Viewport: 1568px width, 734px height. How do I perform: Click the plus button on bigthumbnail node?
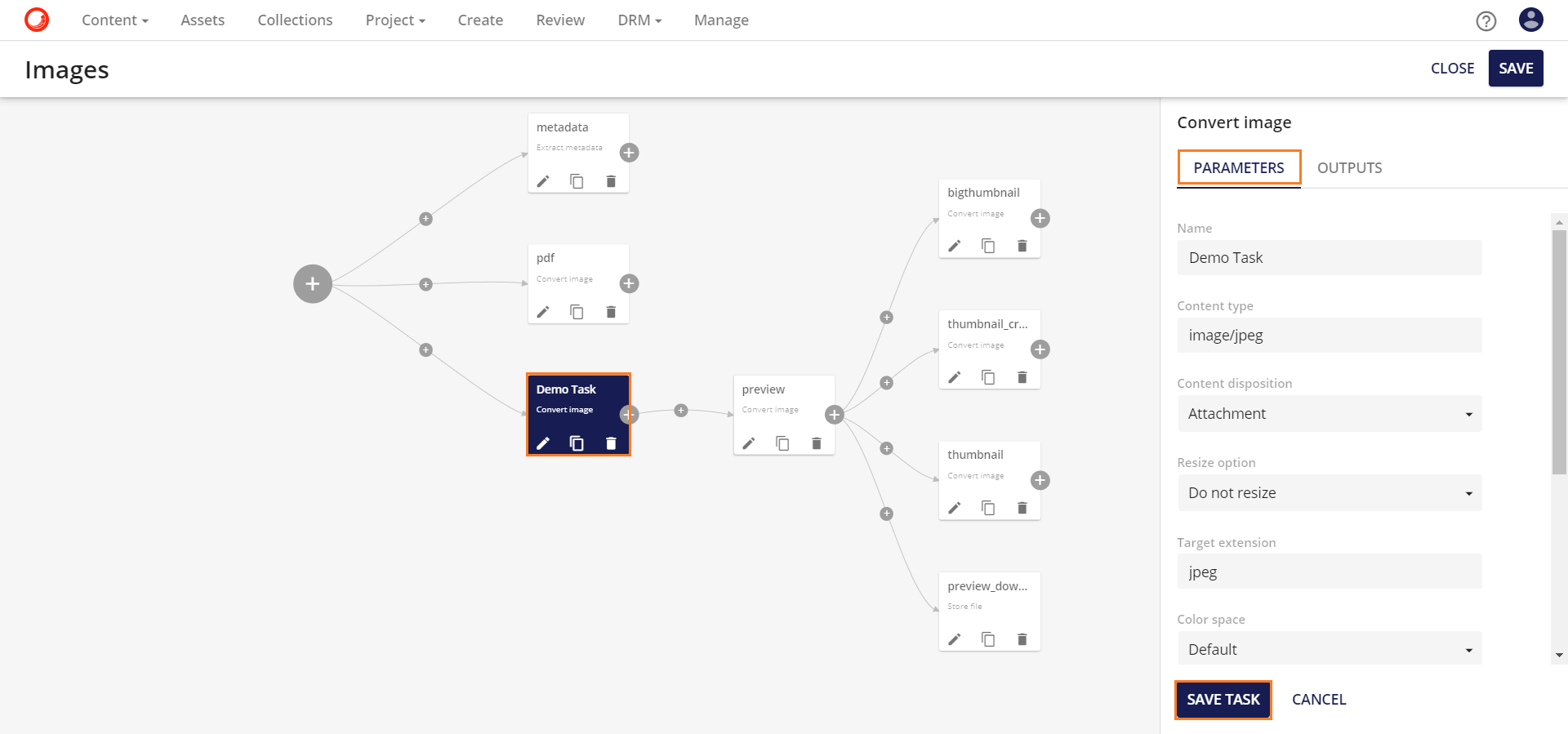[1040, 218]
